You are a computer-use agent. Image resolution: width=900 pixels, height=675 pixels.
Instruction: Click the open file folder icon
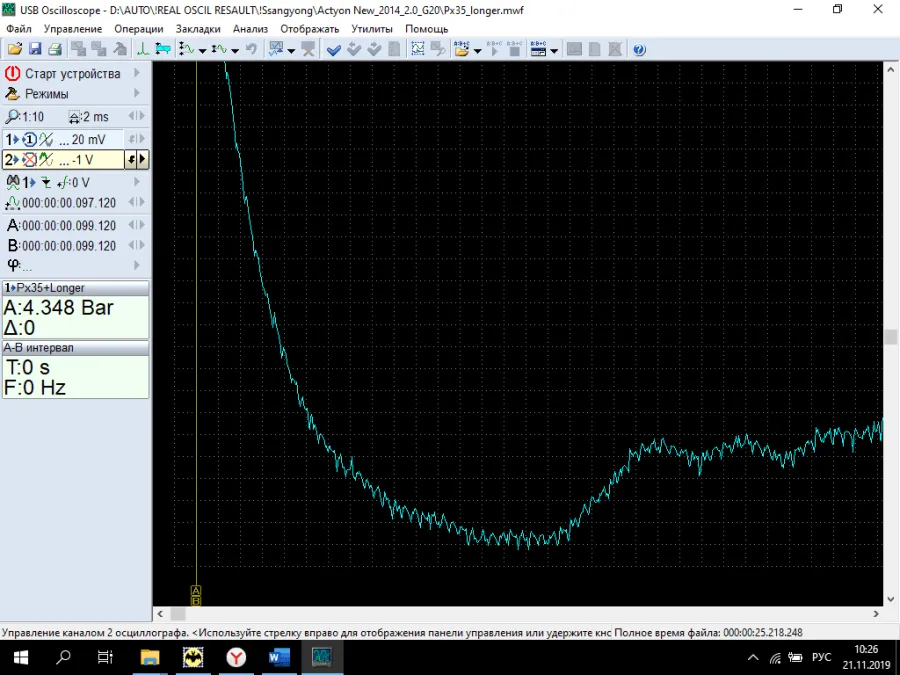(15, 49)
